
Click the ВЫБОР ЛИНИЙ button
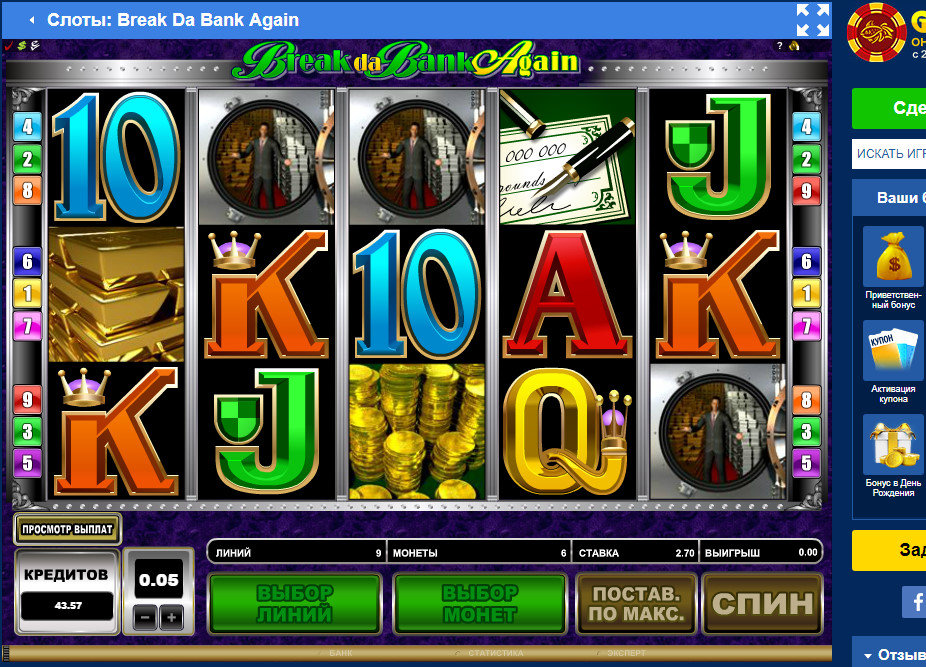coord(295,603)
